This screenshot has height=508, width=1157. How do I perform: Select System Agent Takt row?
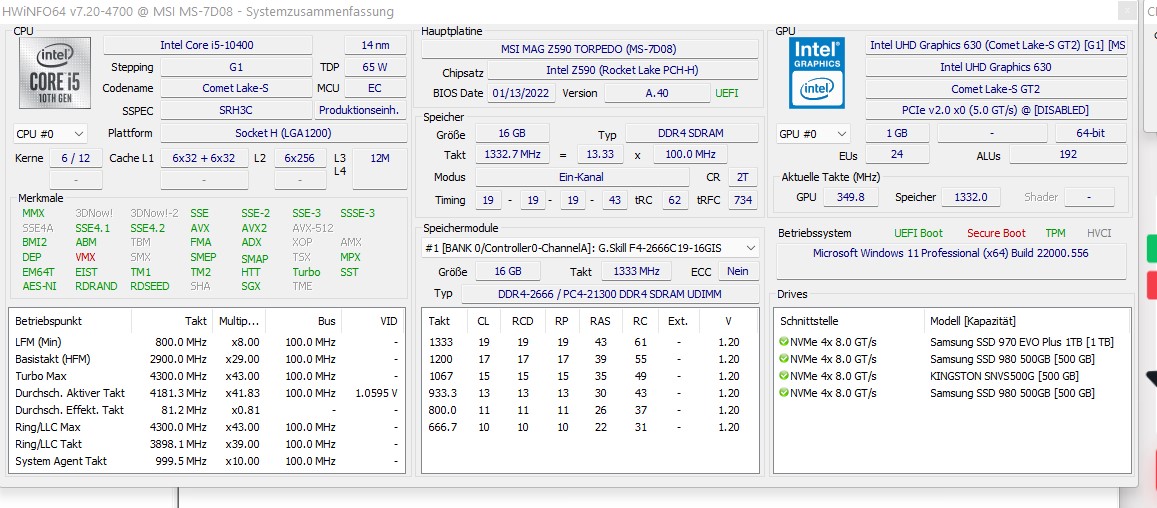click(207, 461)
